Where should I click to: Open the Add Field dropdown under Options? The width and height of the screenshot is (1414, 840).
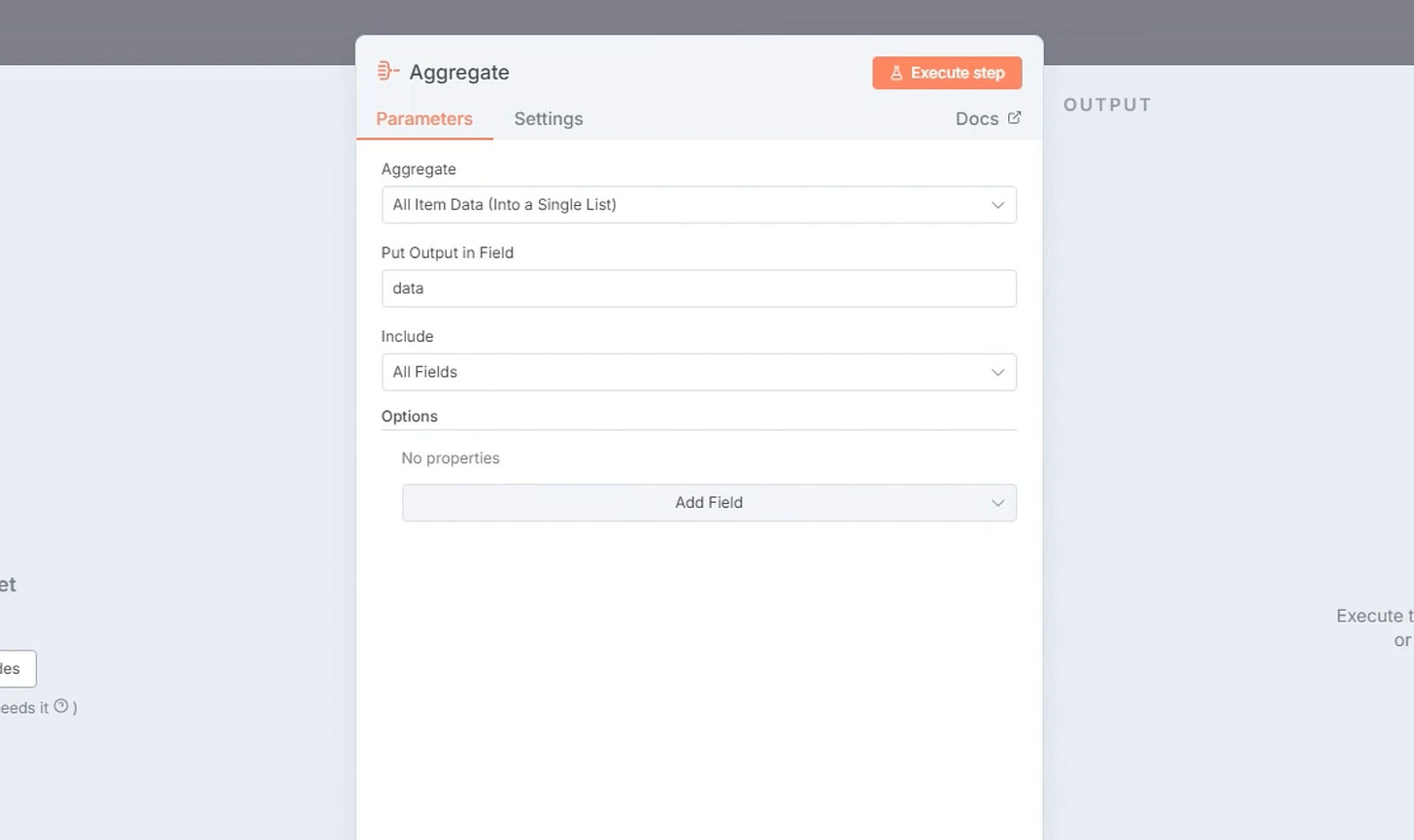pos(709,503)
